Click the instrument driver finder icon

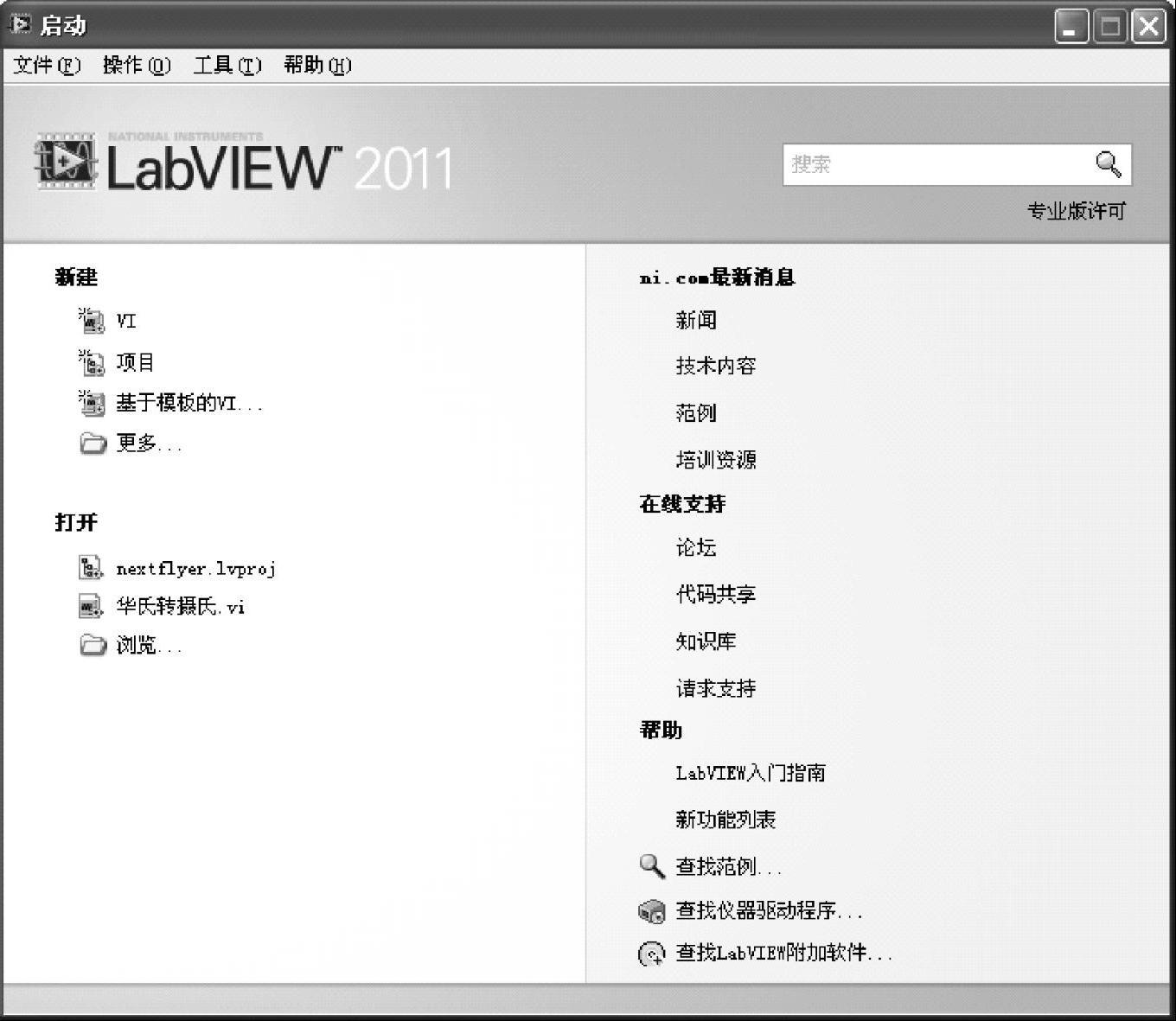pos(651,911)
